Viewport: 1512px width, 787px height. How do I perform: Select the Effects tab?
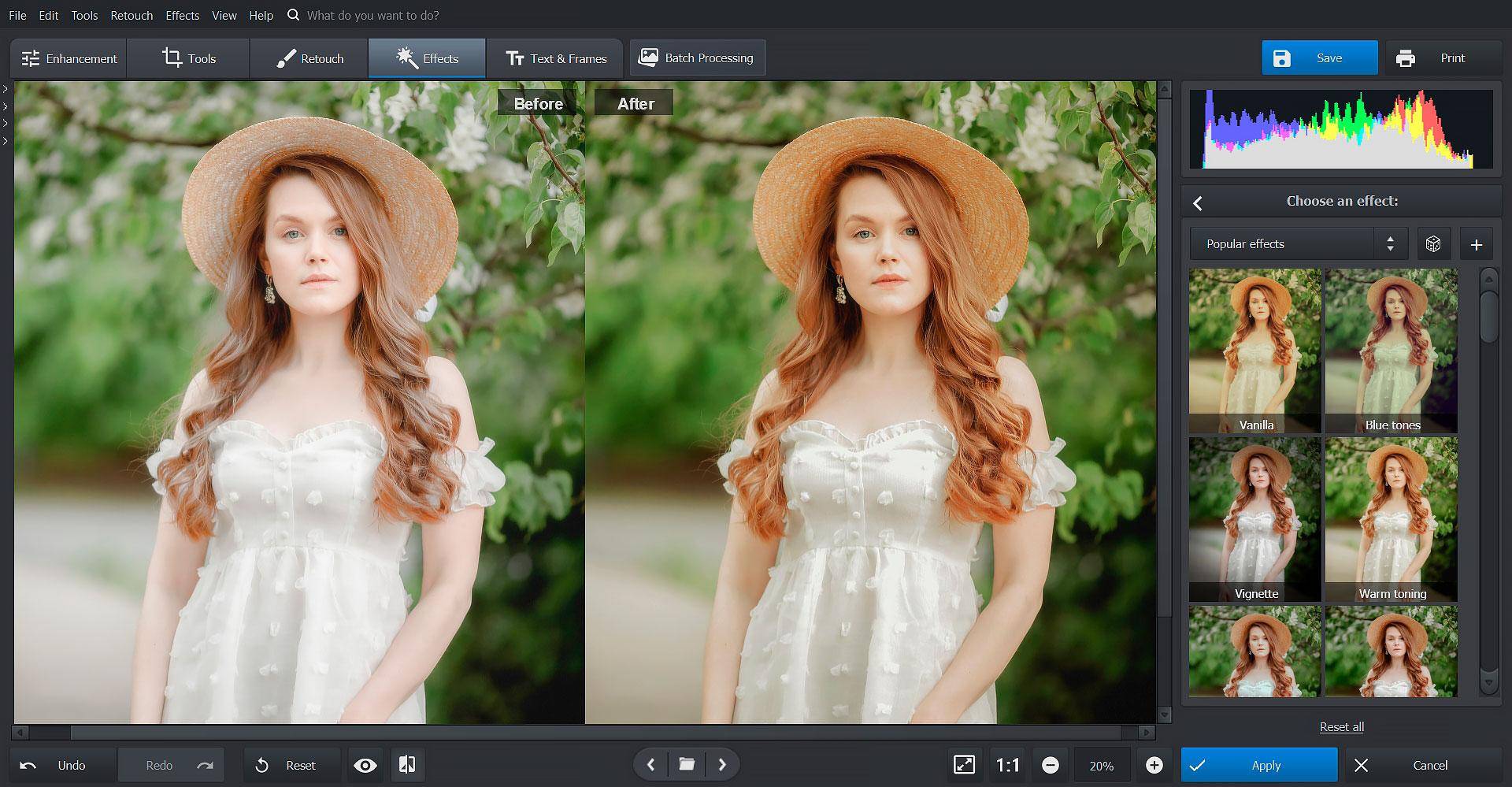pos(427,58)
